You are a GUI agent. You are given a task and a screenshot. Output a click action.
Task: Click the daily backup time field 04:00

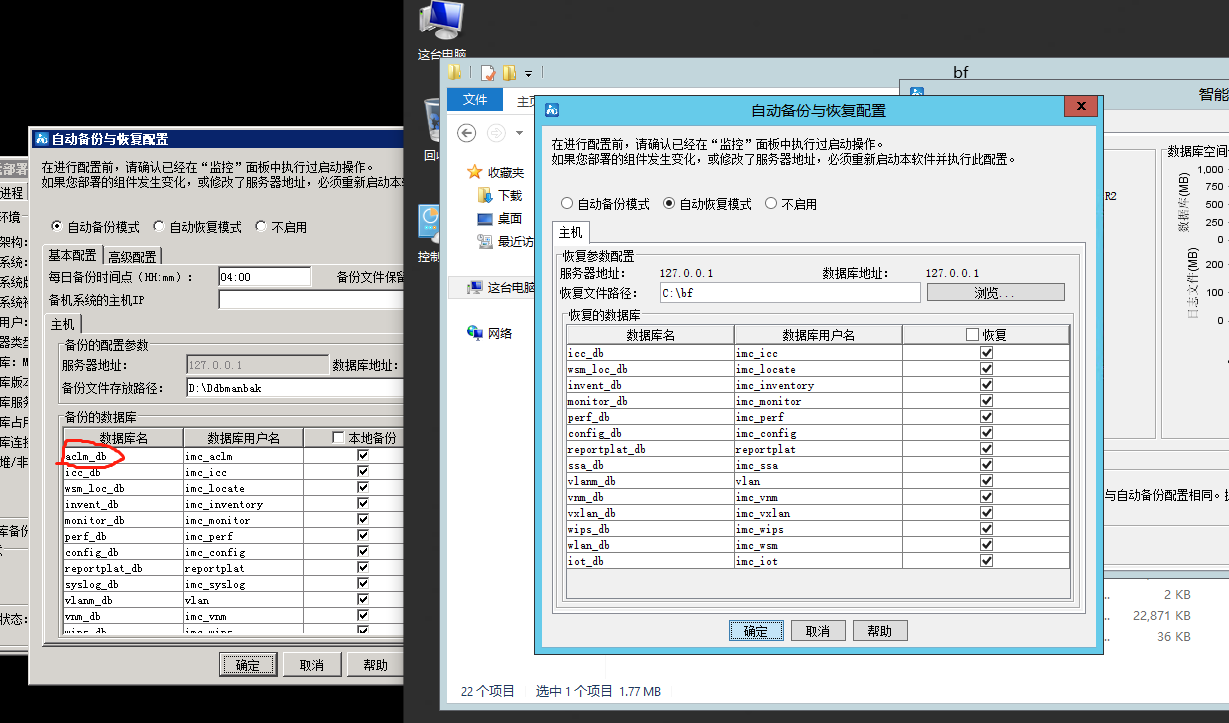point(265,277)
